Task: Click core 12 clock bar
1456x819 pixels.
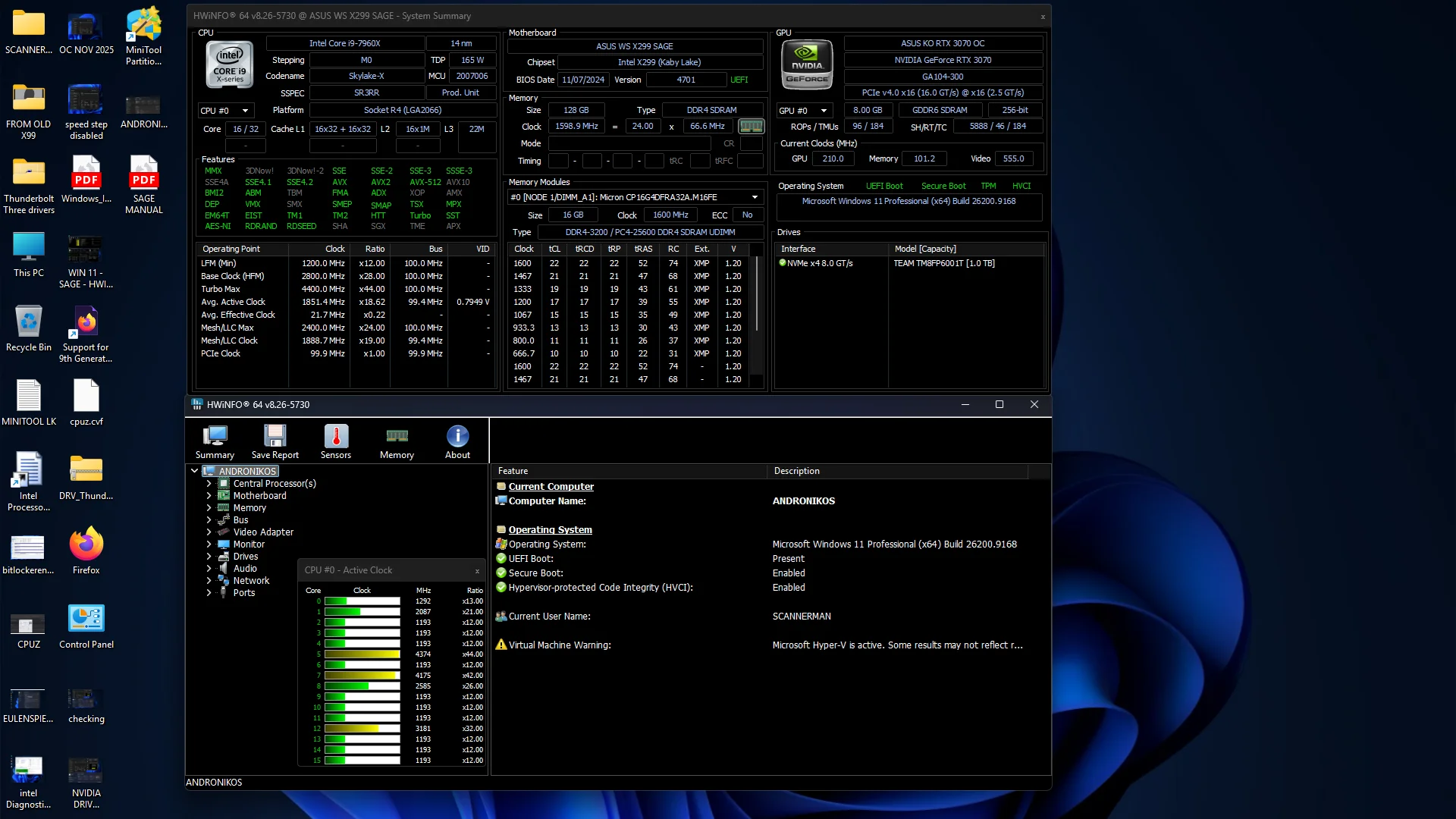Action: pyautogui.click(x=362, y=728)
